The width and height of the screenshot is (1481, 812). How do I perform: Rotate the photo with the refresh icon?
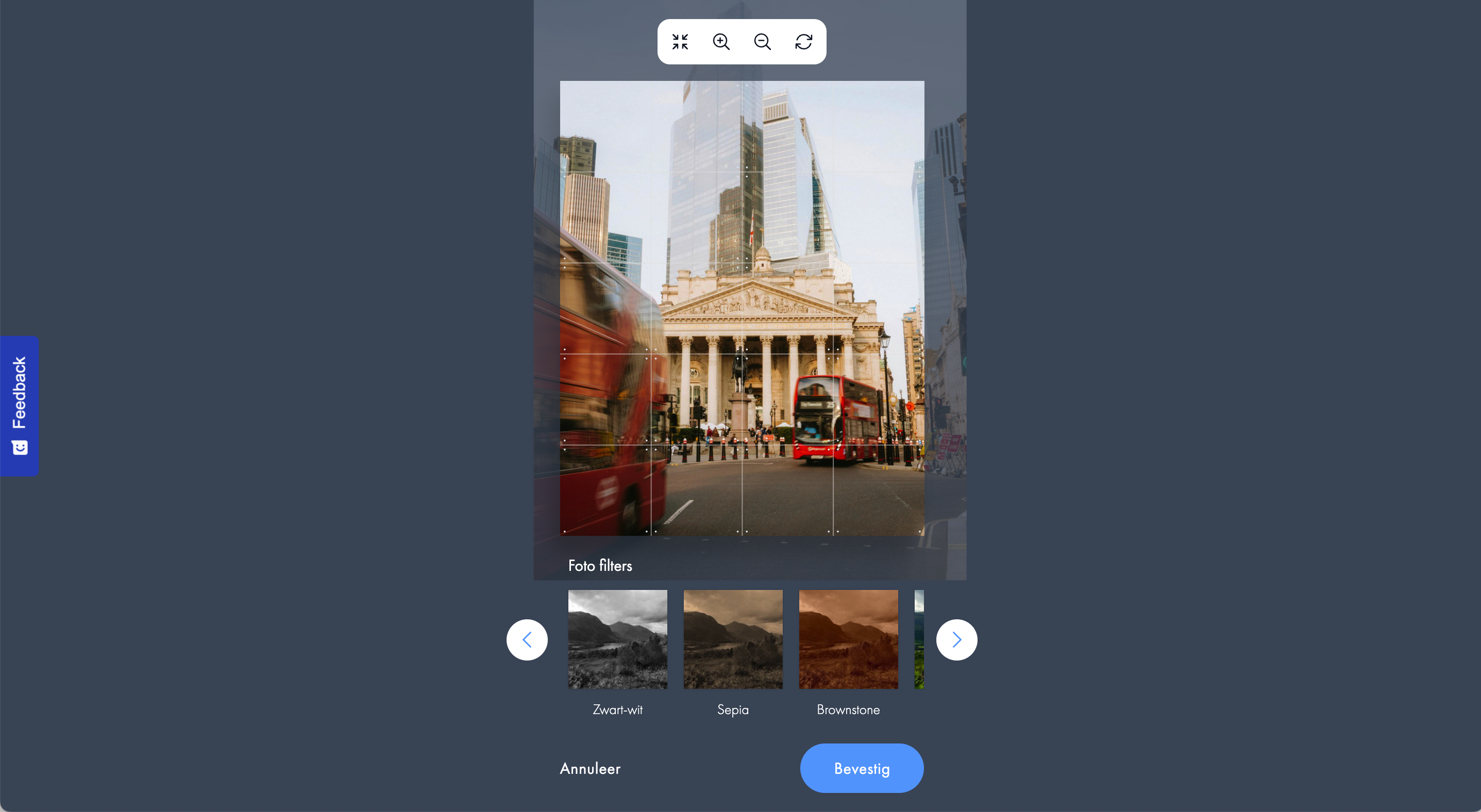pos(804,41)
